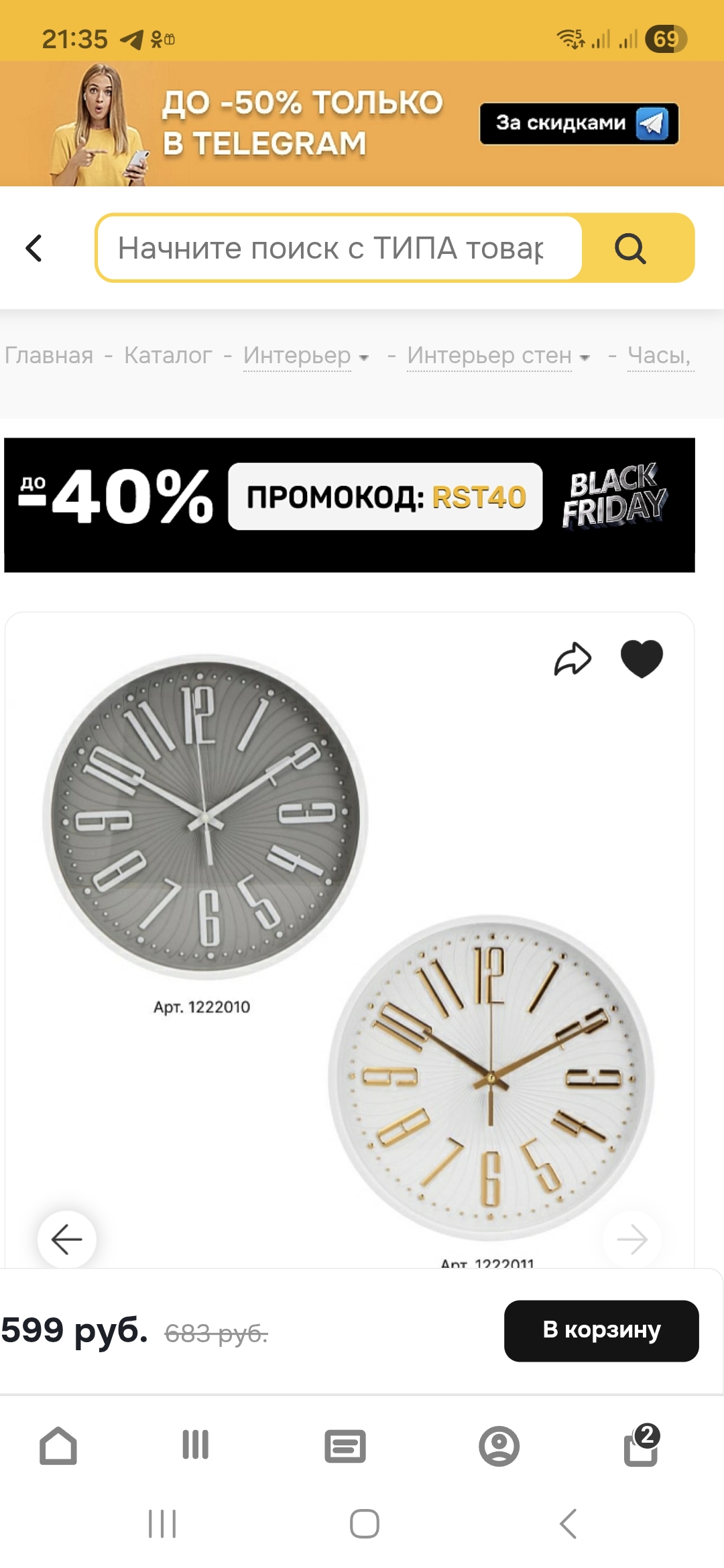Toggle the heart favorite icon

[x=642, y=659]
